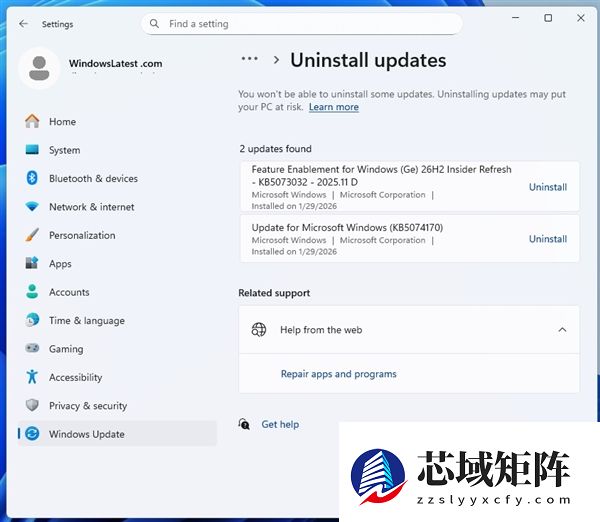
Task: Focus the Find a setting search box
Action: pos(302,24)
